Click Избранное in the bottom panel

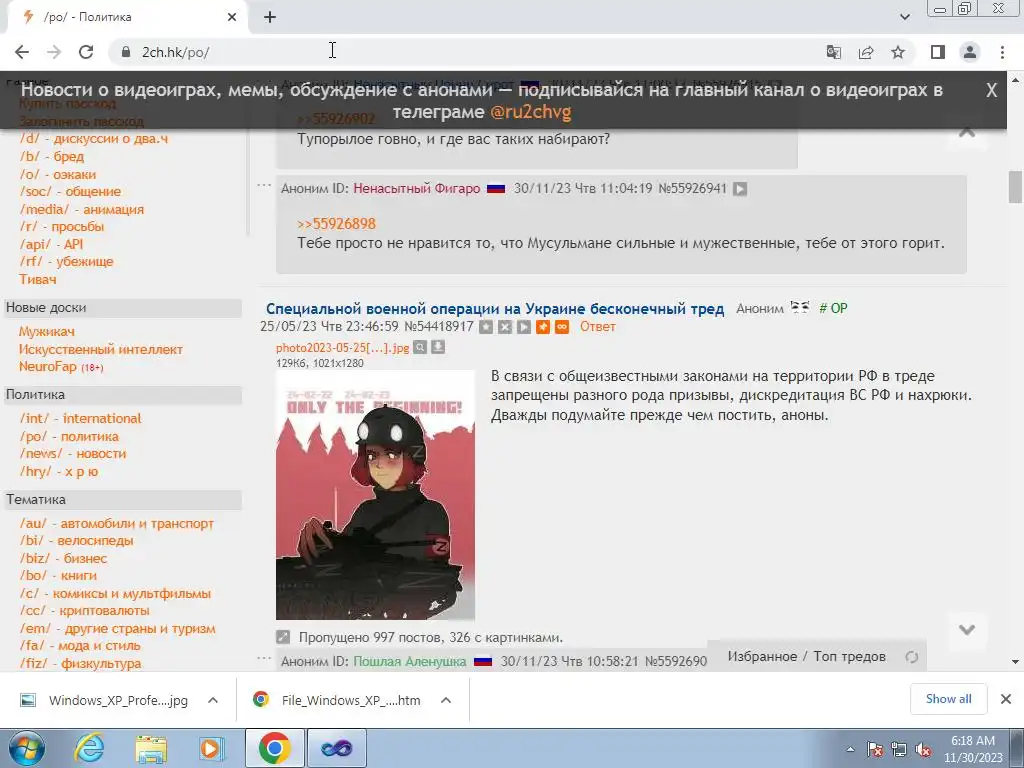[762, 656]
